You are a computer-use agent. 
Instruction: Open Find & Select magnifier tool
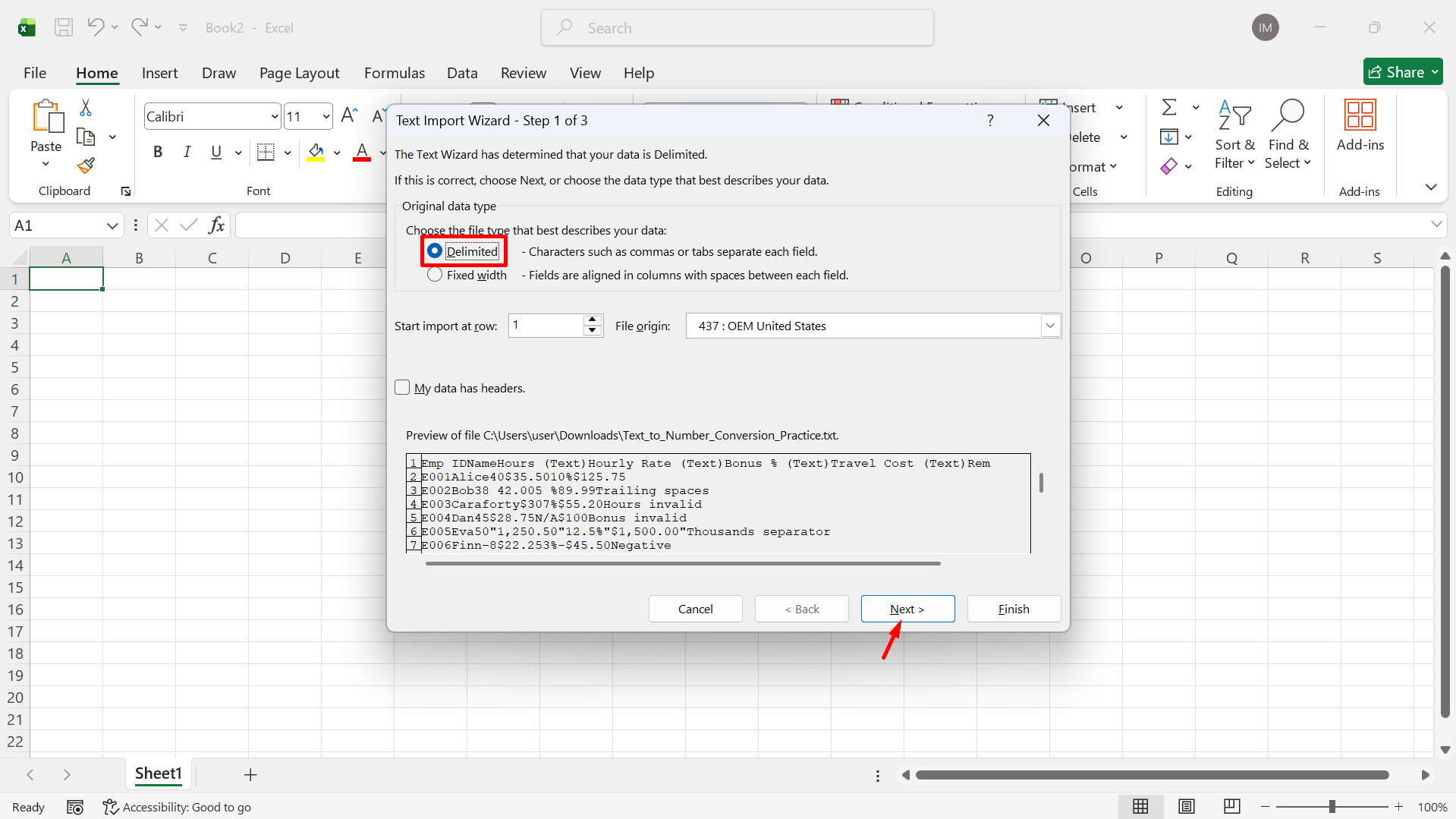click(x=1288, y=135)
